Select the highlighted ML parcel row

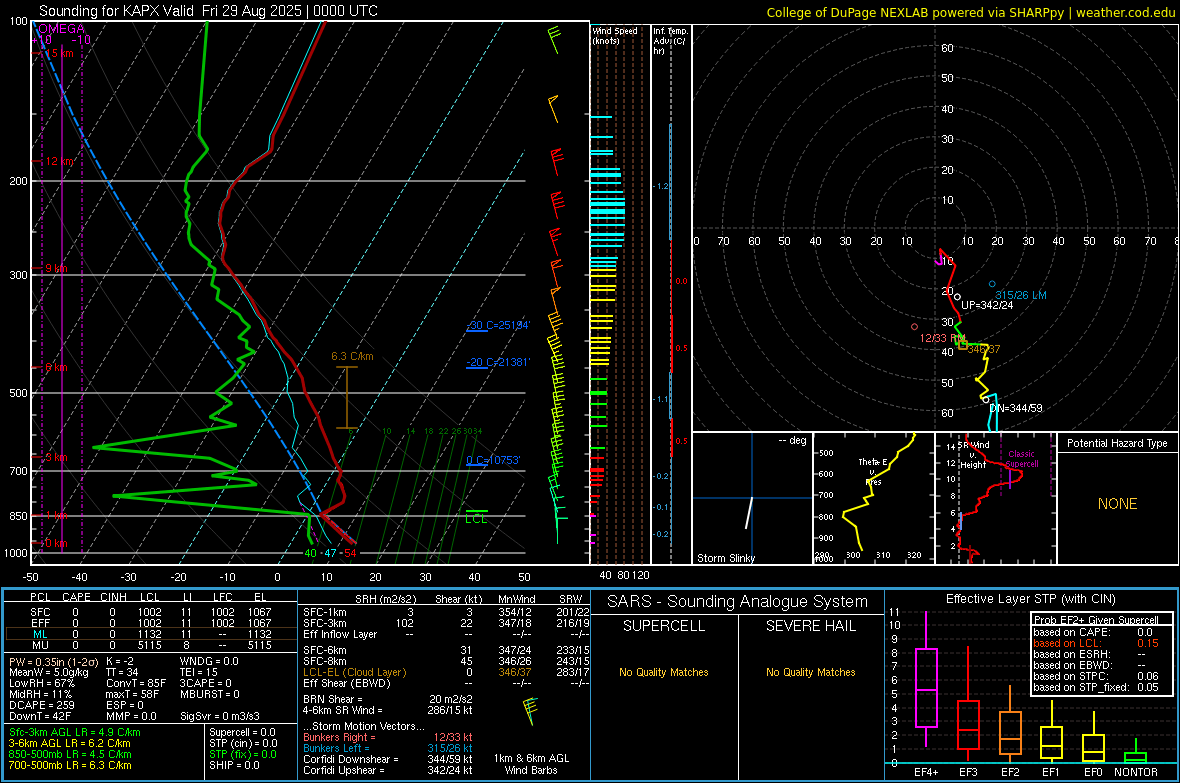150,634
